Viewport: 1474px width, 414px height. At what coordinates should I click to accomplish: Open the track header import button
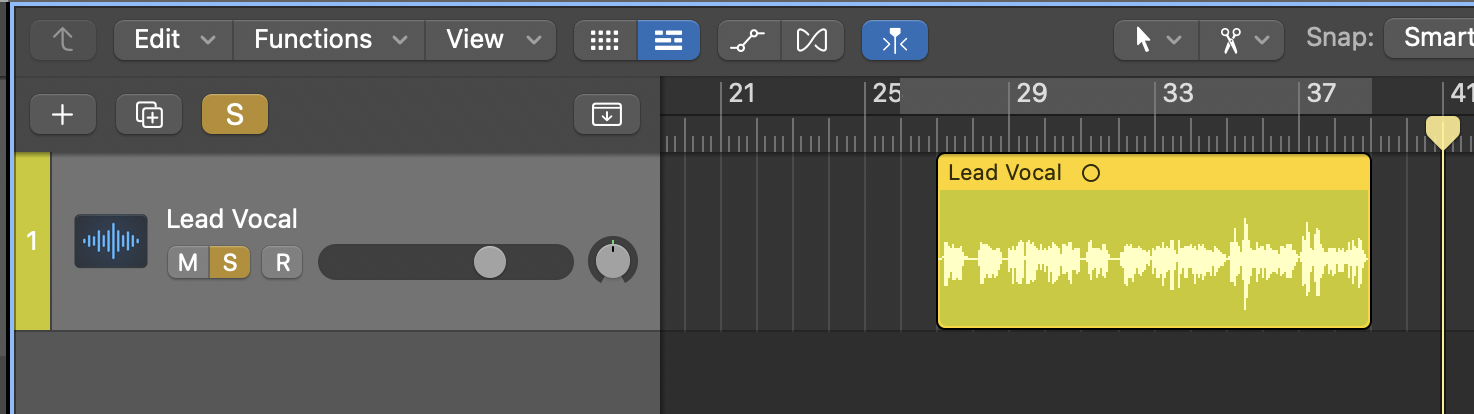(x=606, y=114)
